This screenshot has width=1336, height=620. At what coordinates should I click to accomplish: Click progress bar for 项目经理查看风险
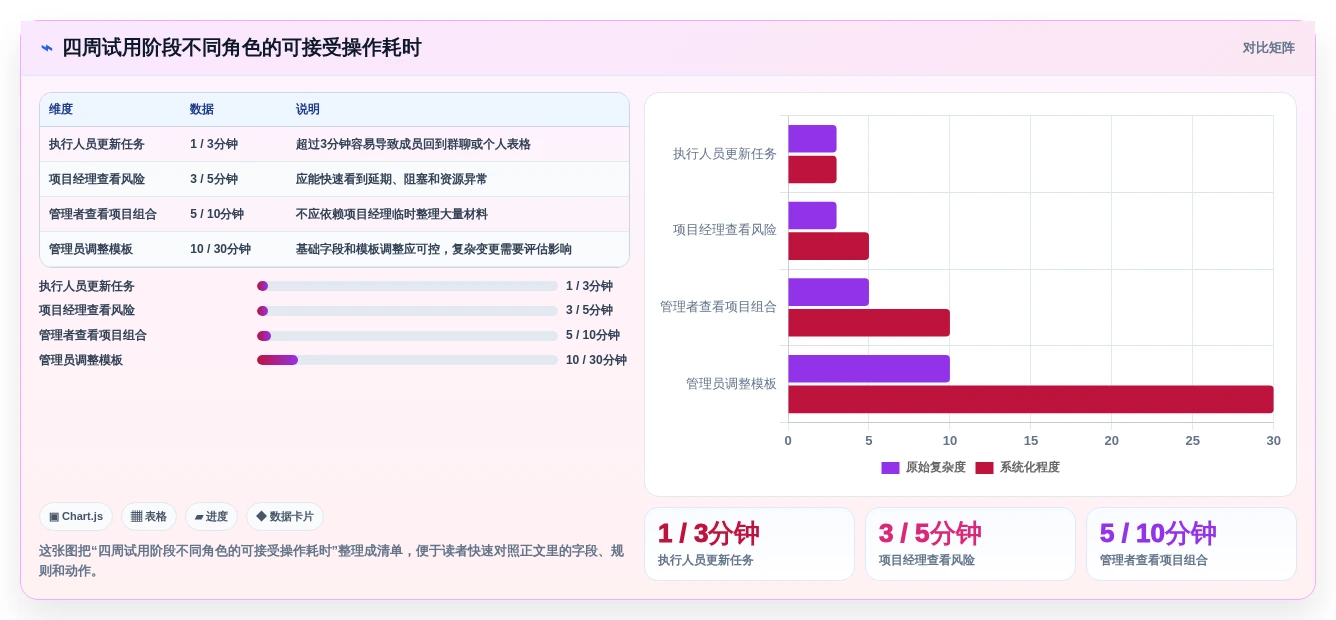point(407,311)
